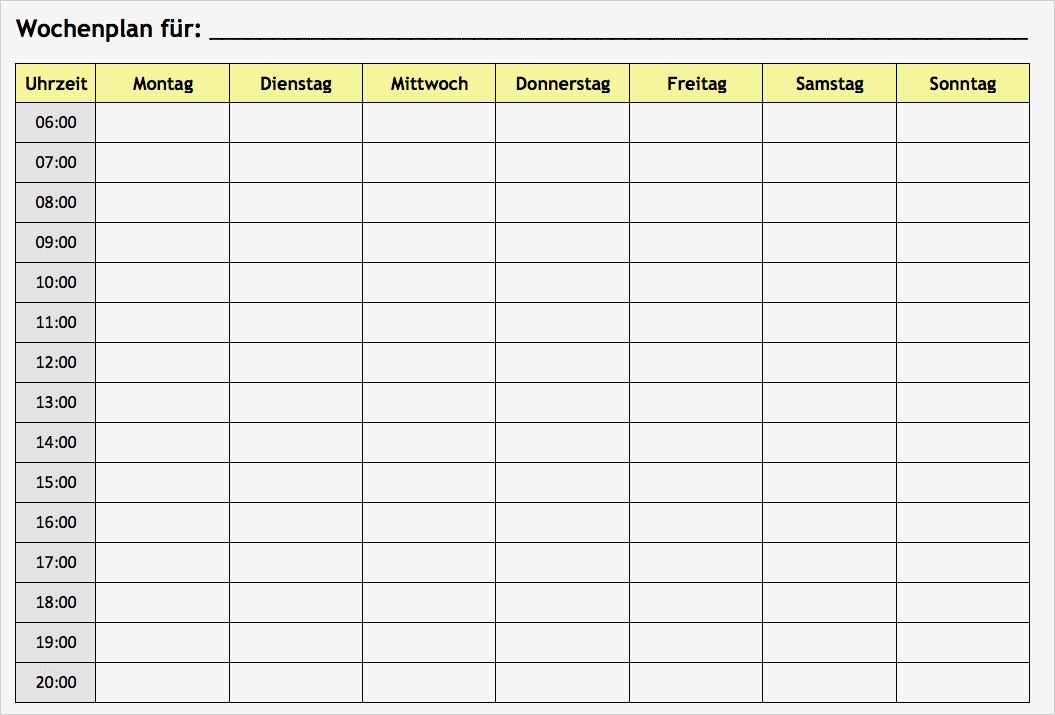The width and height of the screenshot is (1055, 715).
Task: Click the 20:00 time row label
Action: (x=56, y=683)
